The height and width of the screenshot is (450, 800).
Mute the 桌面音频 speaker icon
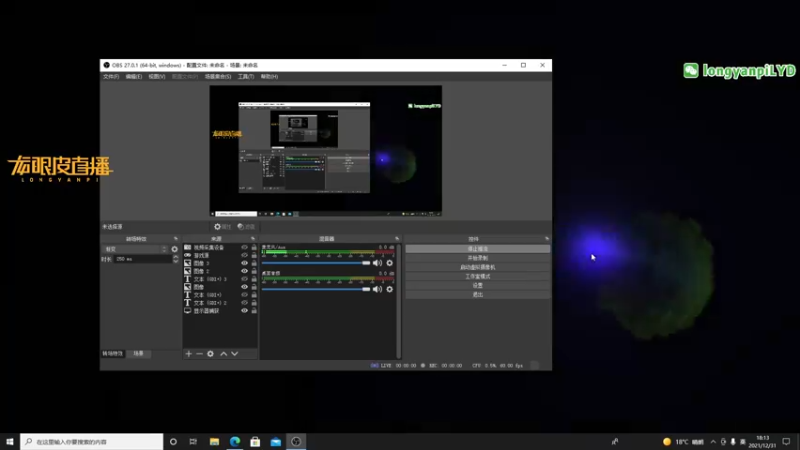pos(377,289)
